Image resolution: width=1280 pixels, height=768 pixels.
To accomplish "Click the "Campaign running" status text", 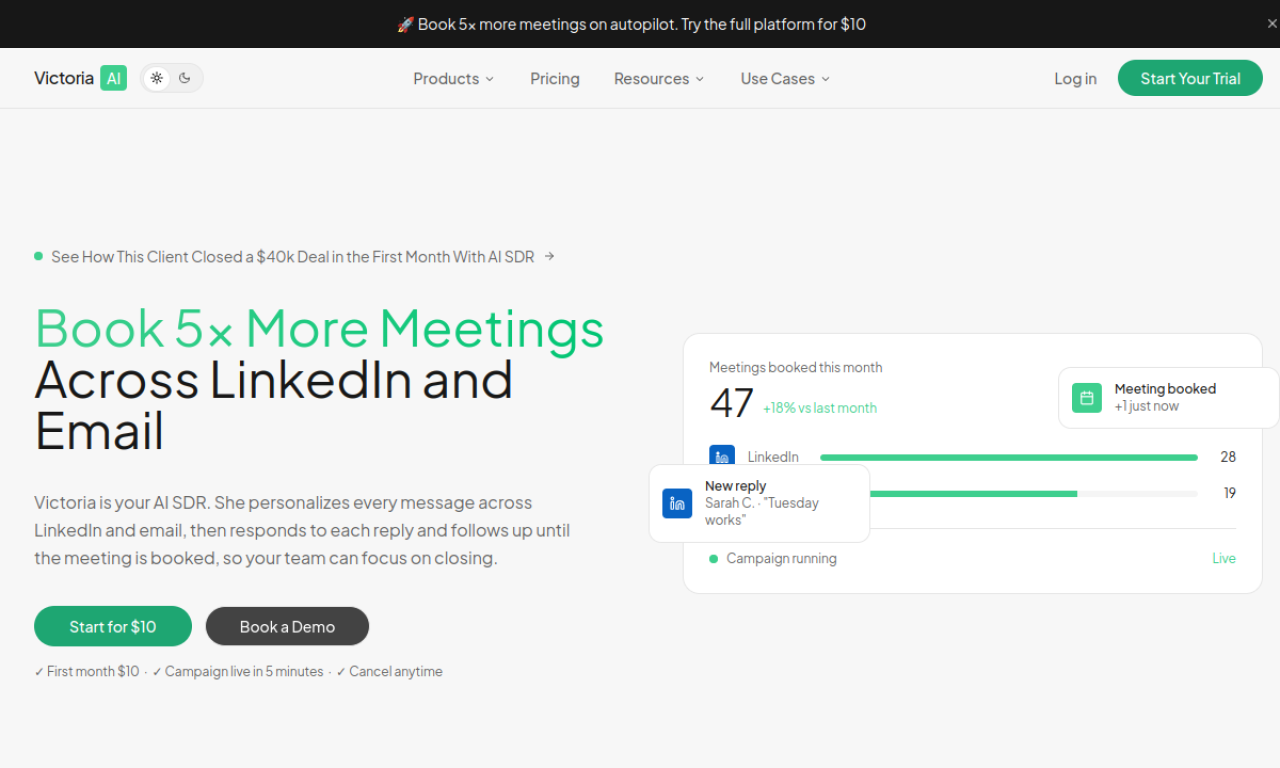I will point(782,559).
